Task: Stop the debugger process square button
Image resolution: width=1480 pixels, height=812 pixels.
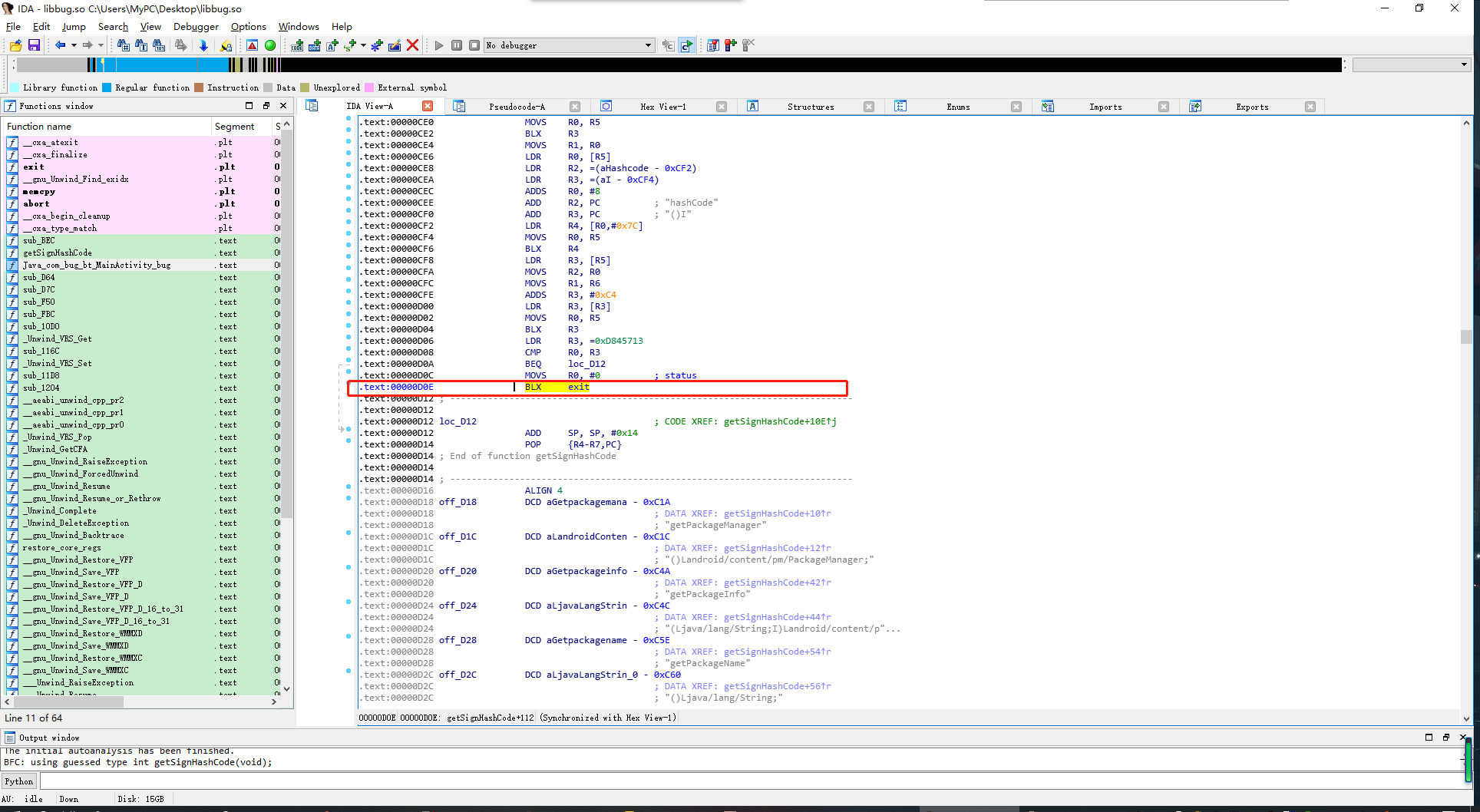Action: (474, 45)
